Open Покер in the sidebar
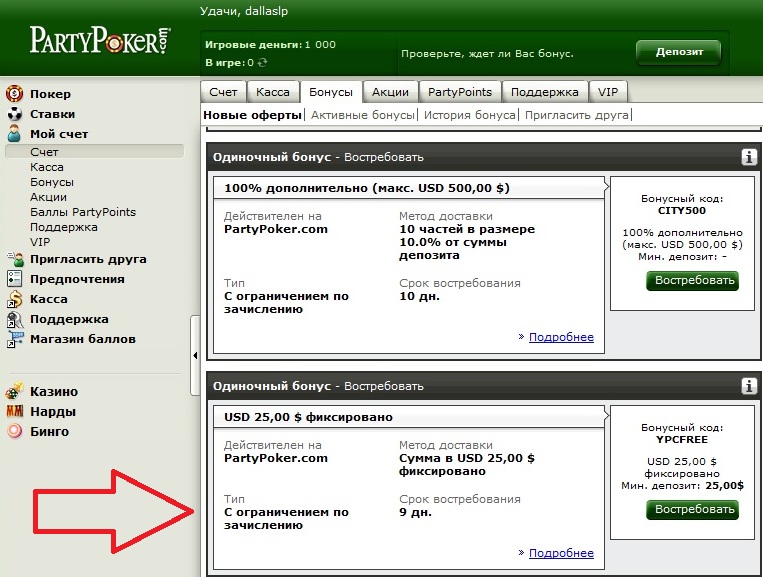The height and width of the screenshot is (577, 763). coord(51,94)
